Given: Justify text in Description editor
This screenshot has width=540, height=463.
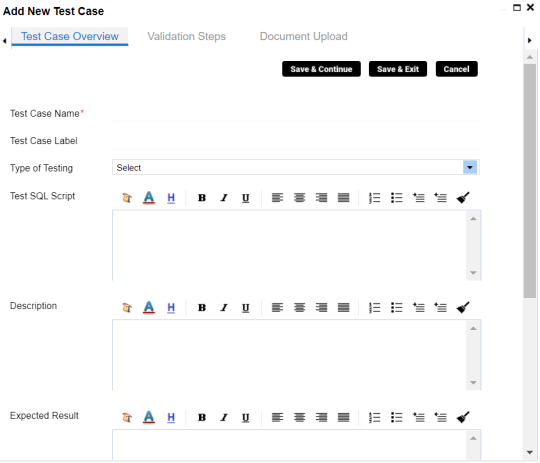Looking at the screenshot, I should [343, 308].
